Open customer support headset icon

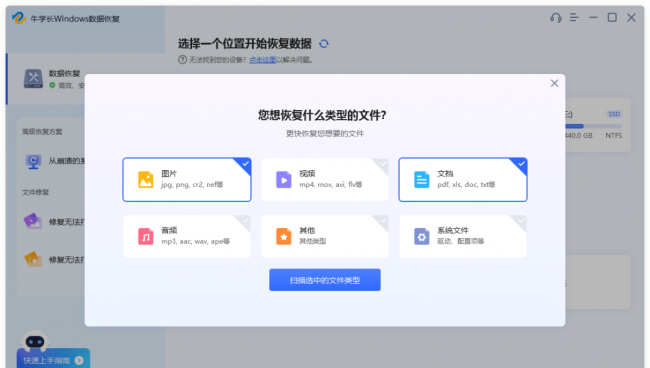click(x=555, y=17)
